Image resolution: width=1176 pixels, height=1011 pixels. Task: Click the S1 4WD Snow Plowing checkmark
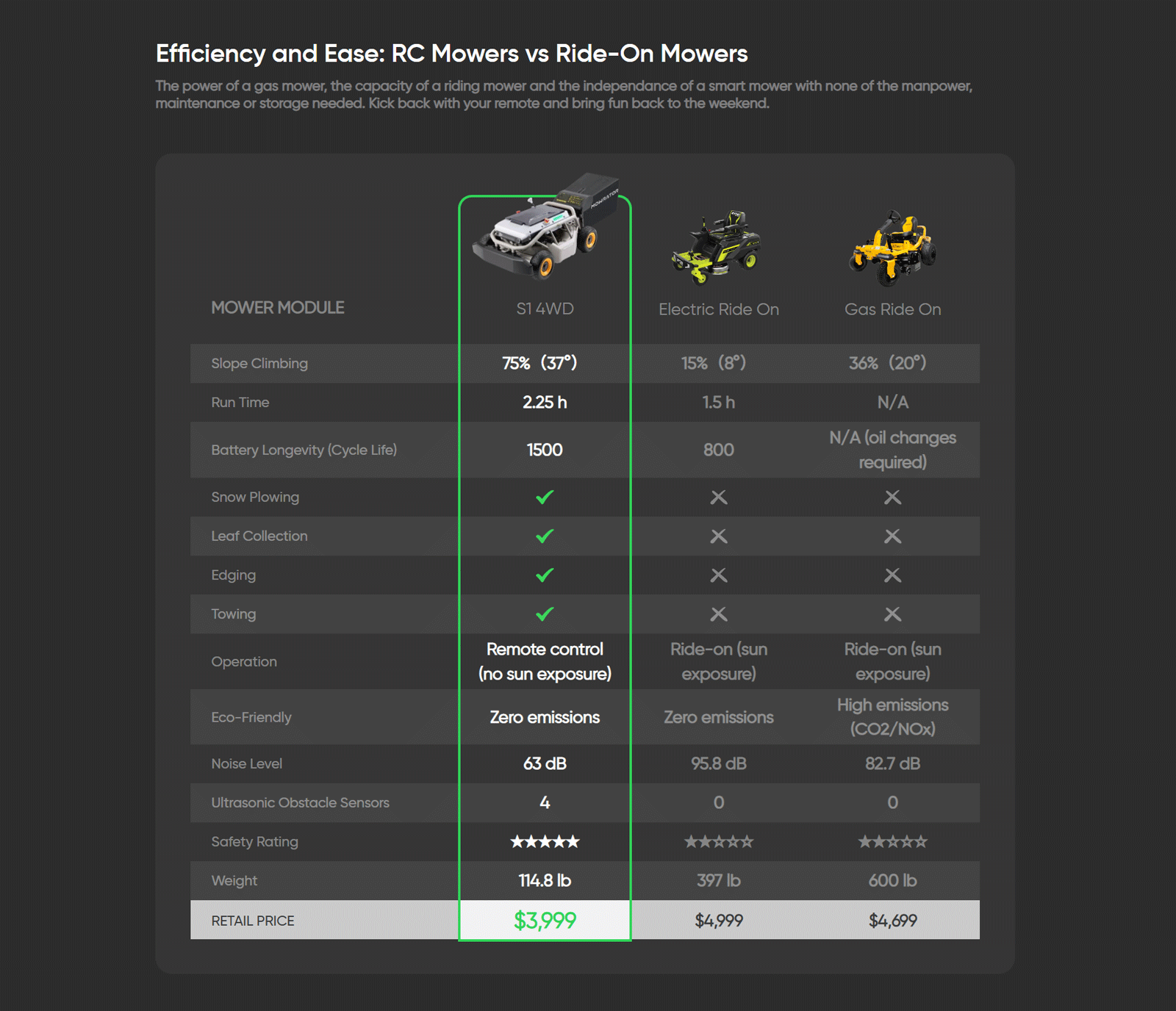point(545,497)
